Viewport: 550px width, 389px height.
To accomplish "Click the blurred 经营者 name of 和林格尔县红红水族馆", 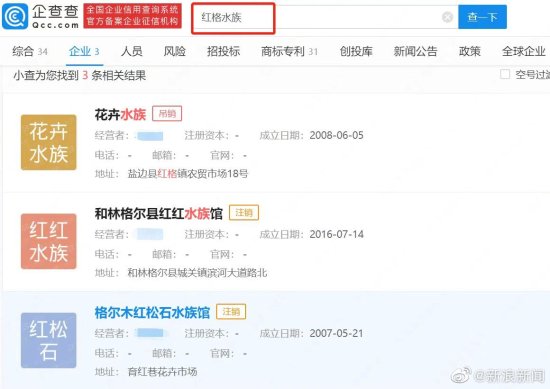I will [x=150, y=234].
